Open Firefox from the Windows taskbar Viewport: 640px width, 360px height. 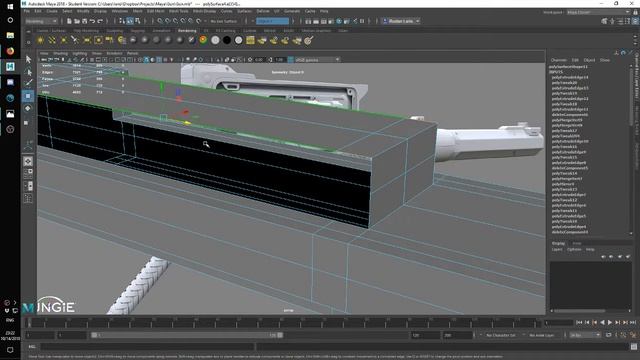pyautogui.click(x=10, y=51)
